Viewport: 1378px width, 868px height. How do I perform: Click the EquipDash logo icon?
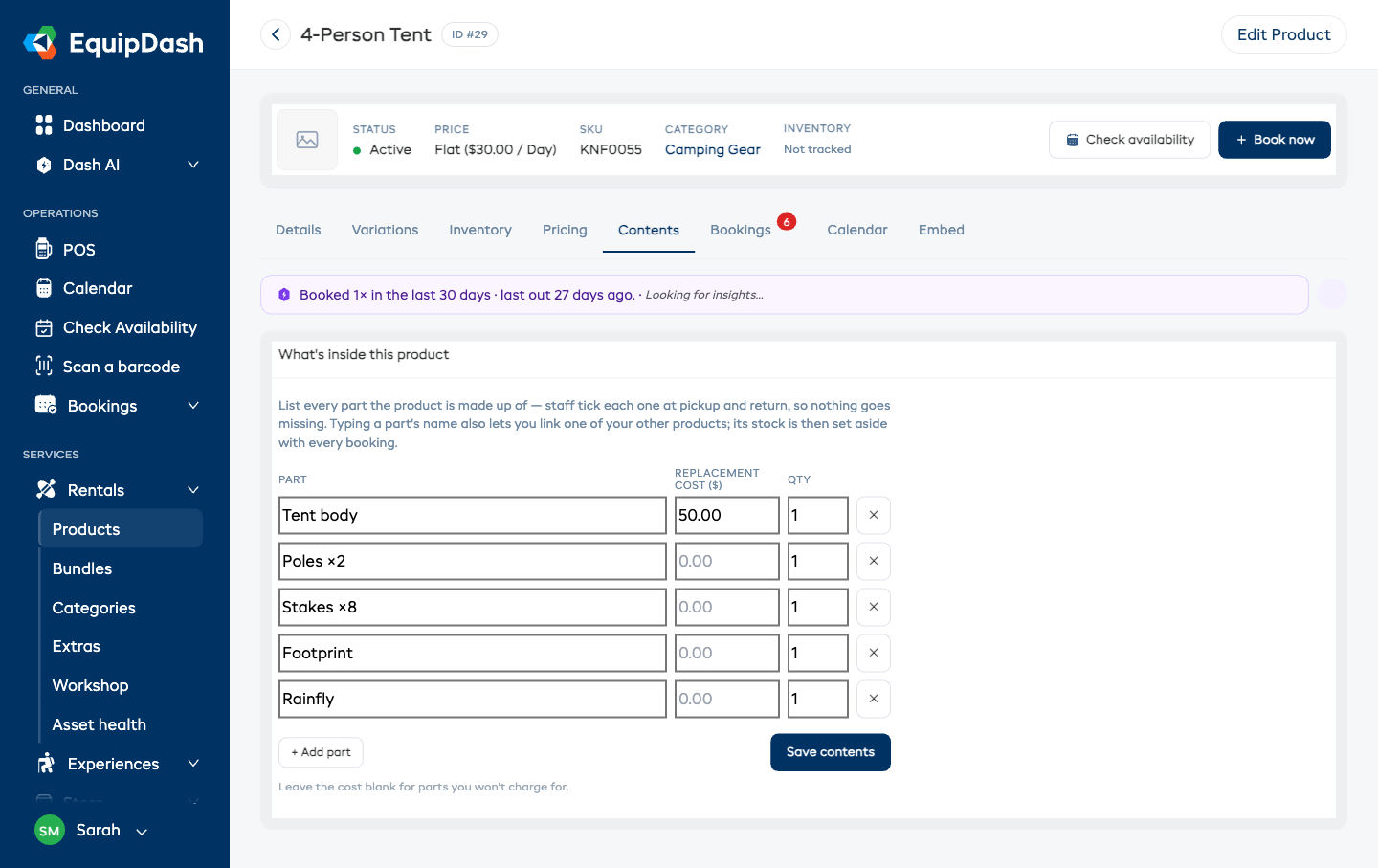[x=41, y=43]
